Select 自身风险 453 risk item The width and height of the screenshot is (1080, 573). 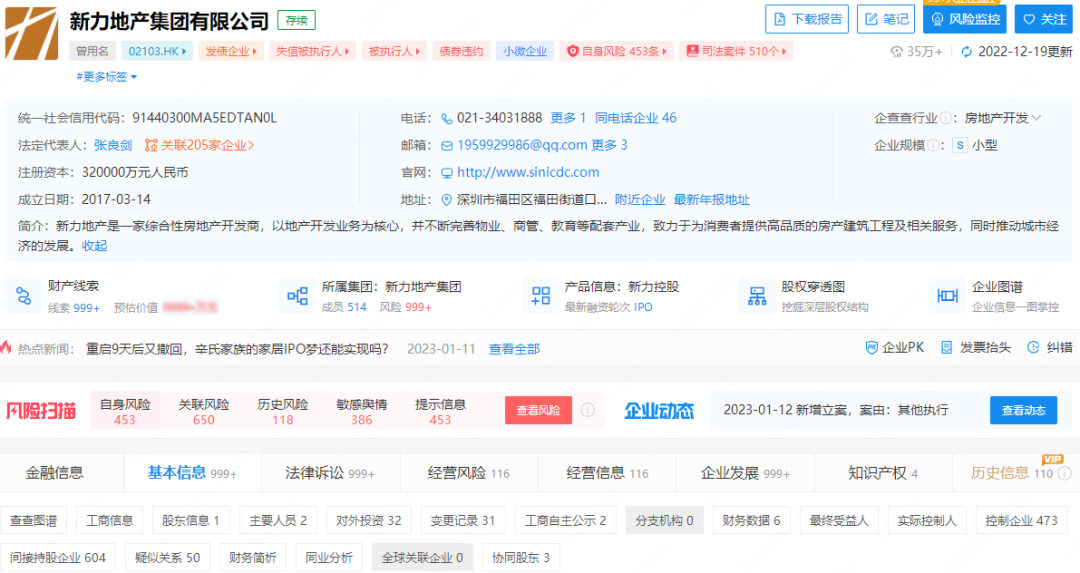[125, 411]
